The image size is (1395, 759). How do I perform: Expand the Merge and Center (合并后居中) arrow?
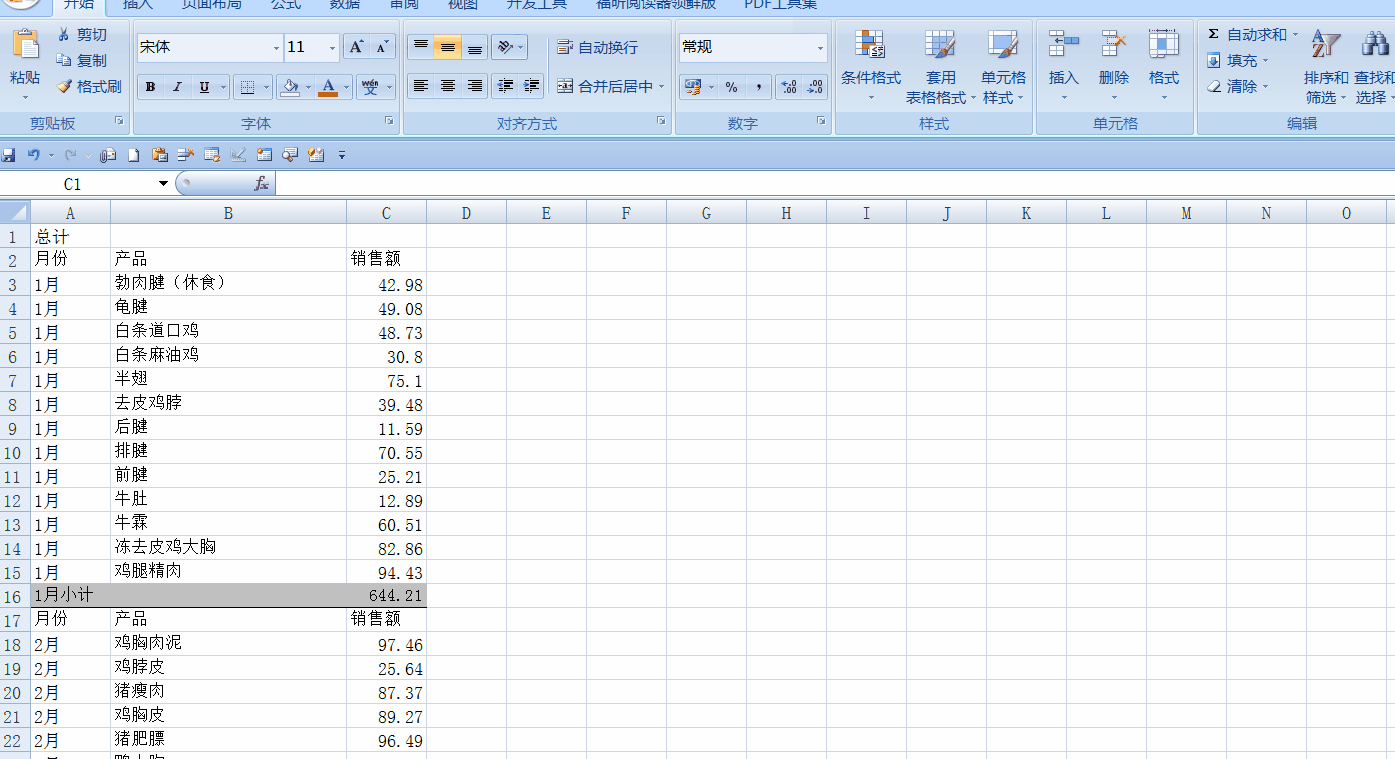pos(662,87)
